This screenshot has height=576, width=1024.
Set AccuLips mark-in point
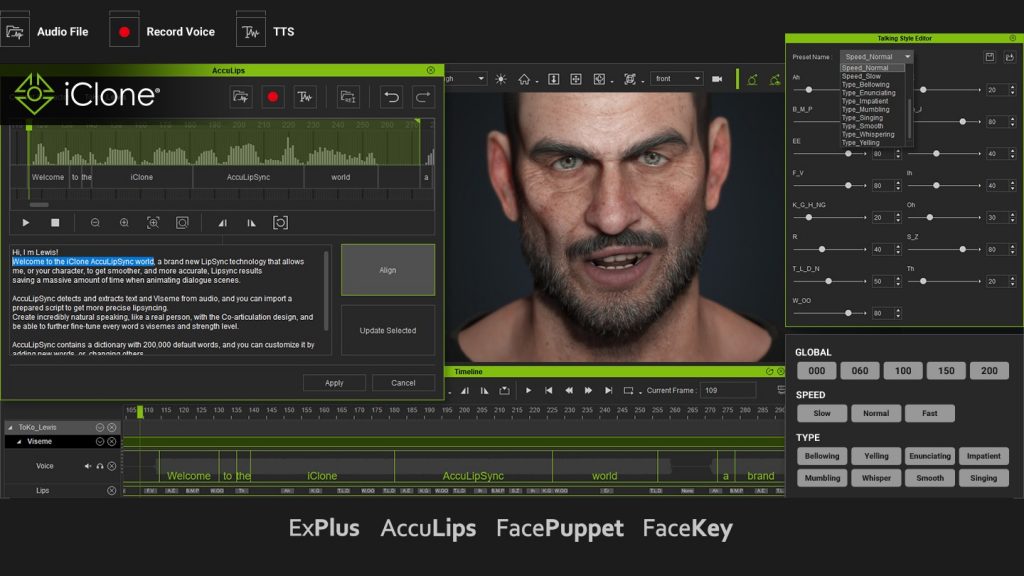tap(223, 223)
